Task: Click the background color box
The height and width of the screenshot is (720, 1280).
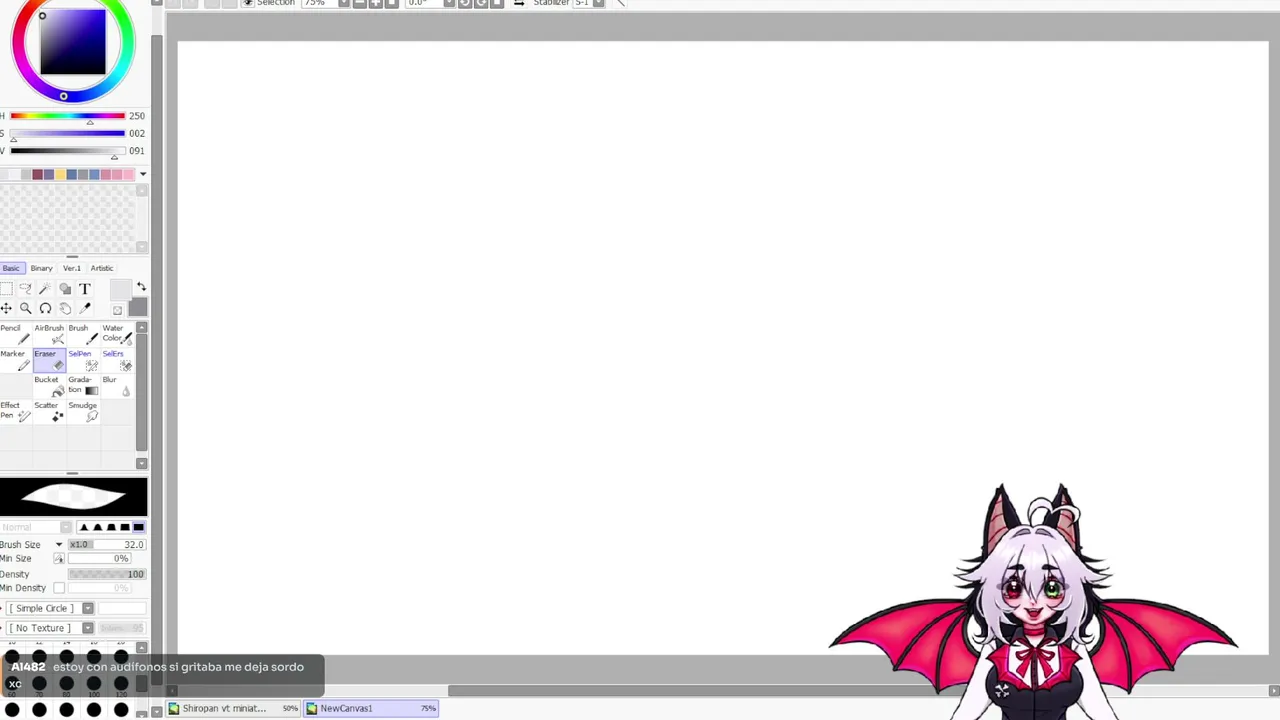Action: 138,308
